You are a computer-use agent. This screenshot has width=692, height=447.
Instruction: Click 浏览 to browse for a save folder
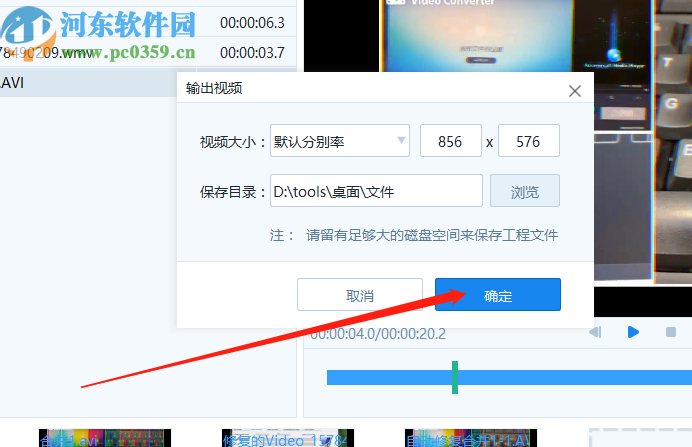tap(525, 191)
